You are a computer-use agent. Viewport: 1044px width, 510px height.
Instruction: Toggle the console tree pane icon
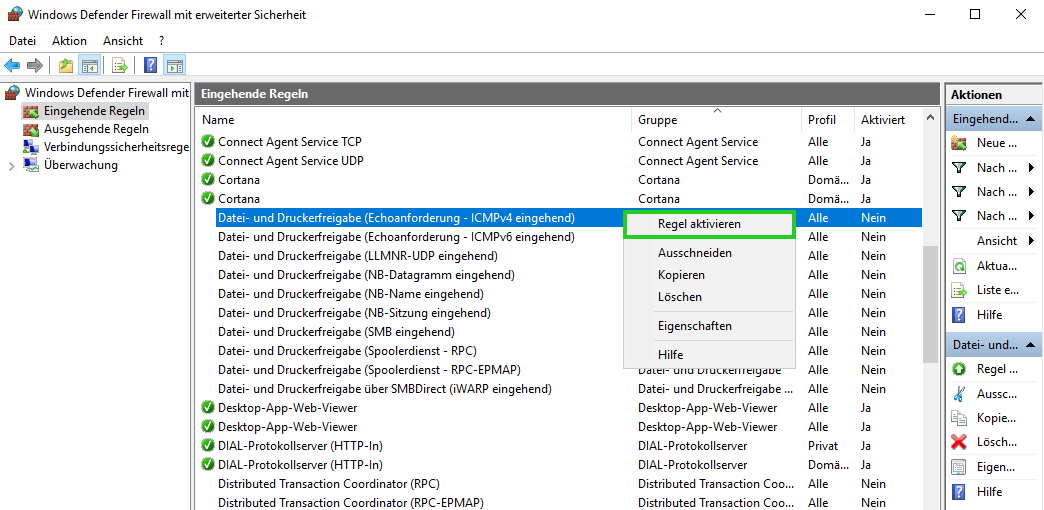89,65
